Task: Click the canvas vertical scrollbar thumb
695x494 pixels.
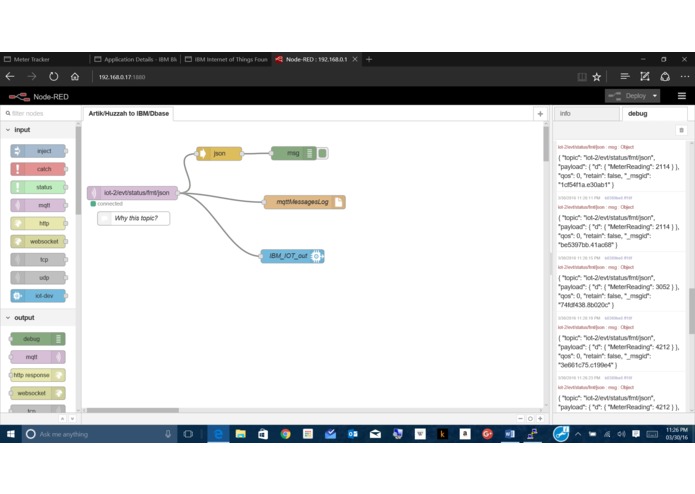Action: click(546, 144)
